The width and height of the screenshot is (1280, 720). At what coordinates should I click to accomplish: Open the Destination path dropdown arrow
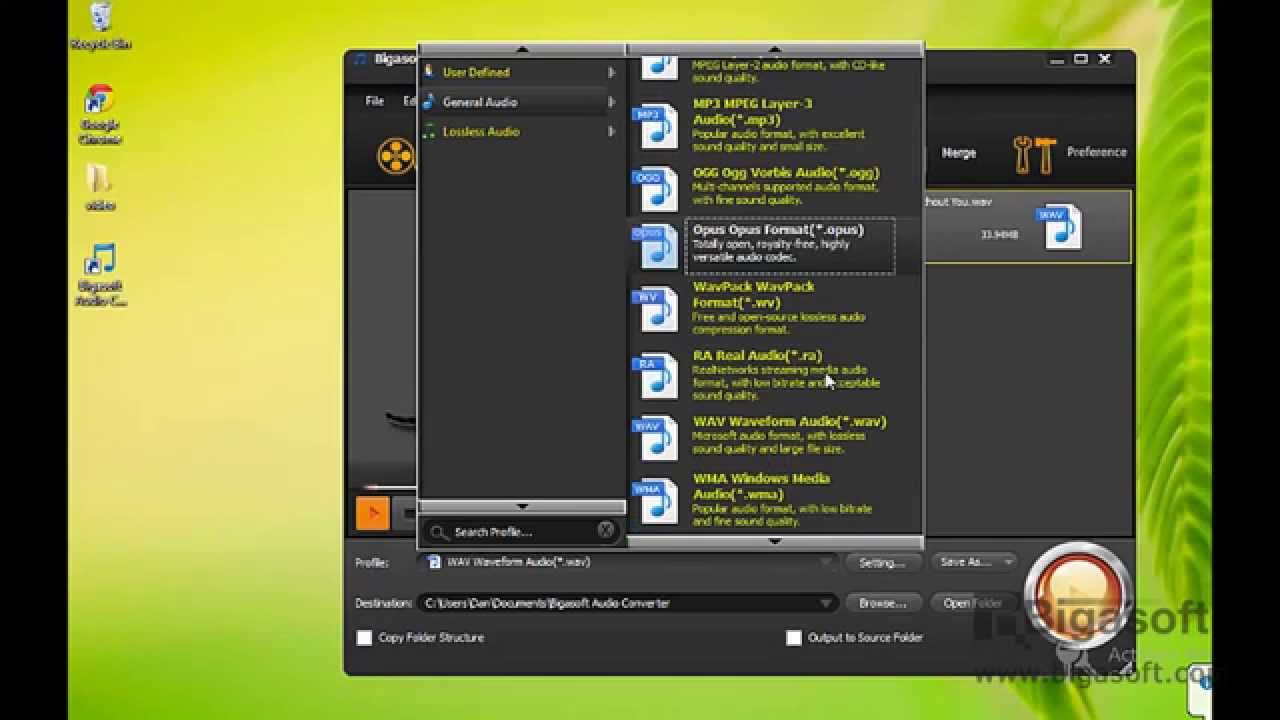tap(826, 603)
